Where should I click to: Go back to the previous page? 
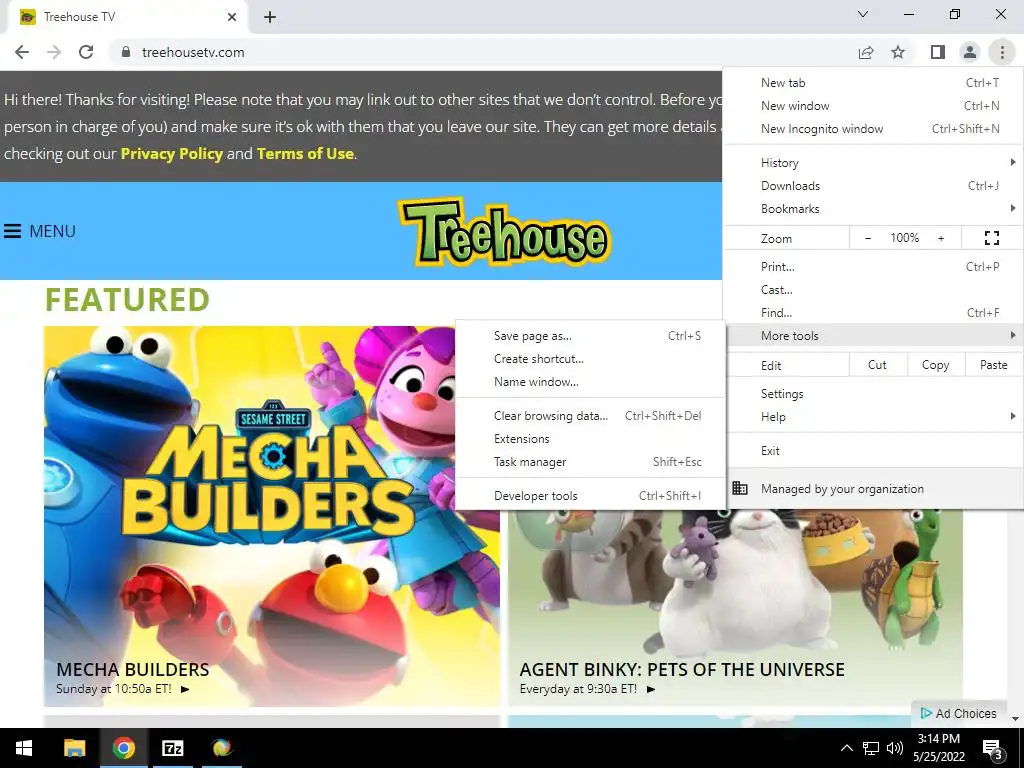click(x=22, y=52)
